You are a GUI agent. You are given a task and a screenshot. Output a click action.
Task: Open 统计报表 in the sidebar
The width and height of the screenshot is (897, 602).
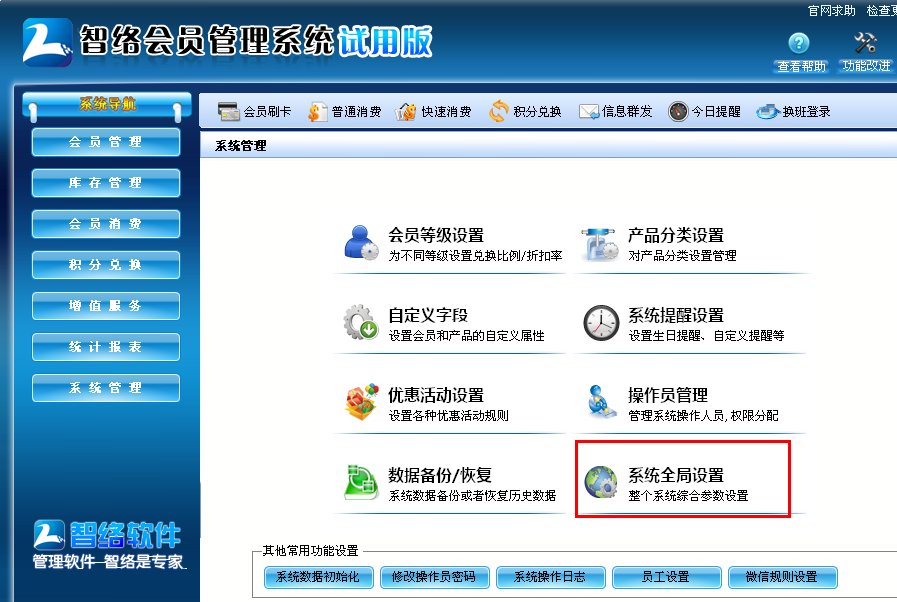(106, 347)
